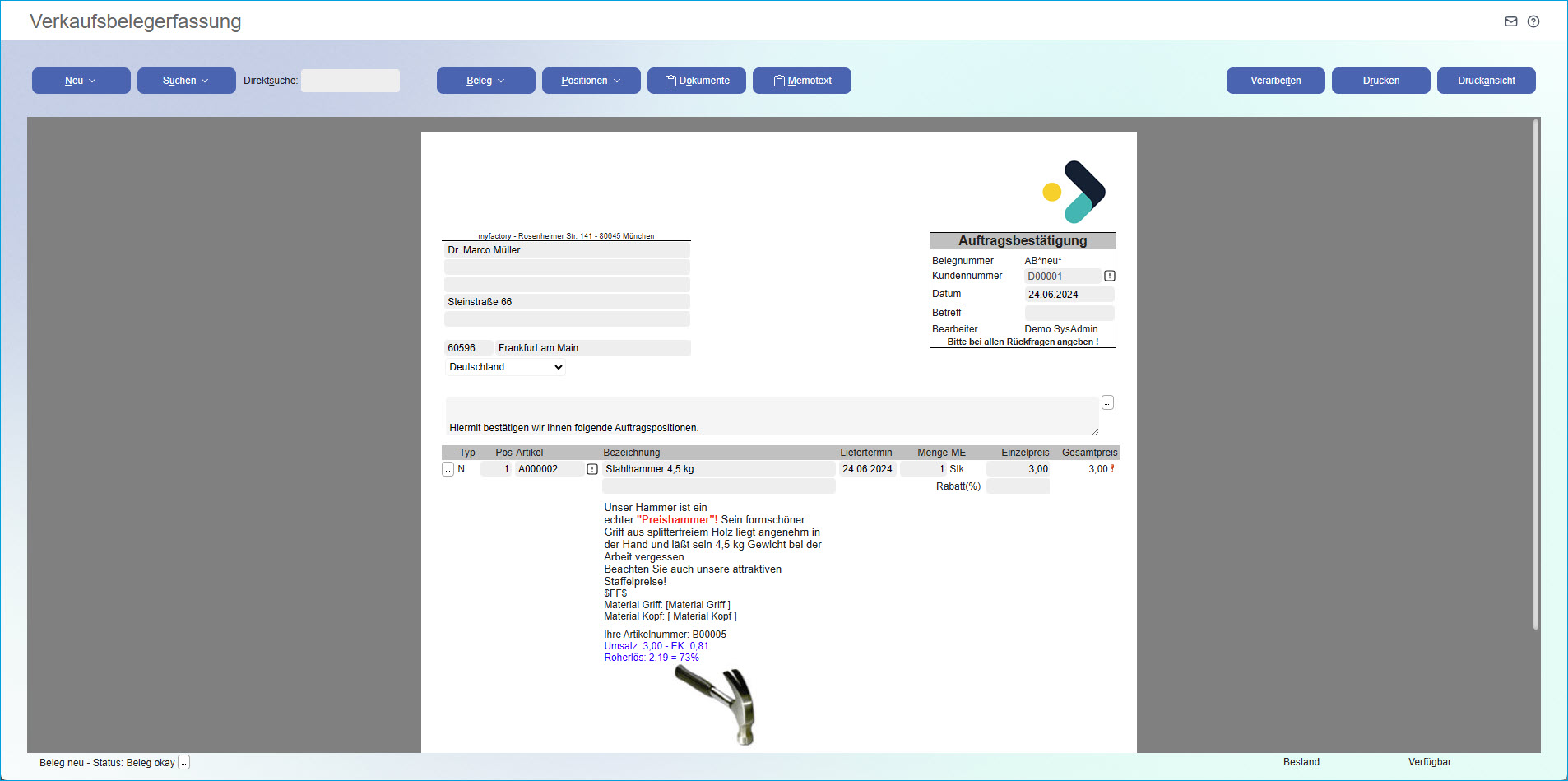Click the intro text area
The height and width of the screenshot is (781, 1568).
pyautogui.click(x=772, y=416)
